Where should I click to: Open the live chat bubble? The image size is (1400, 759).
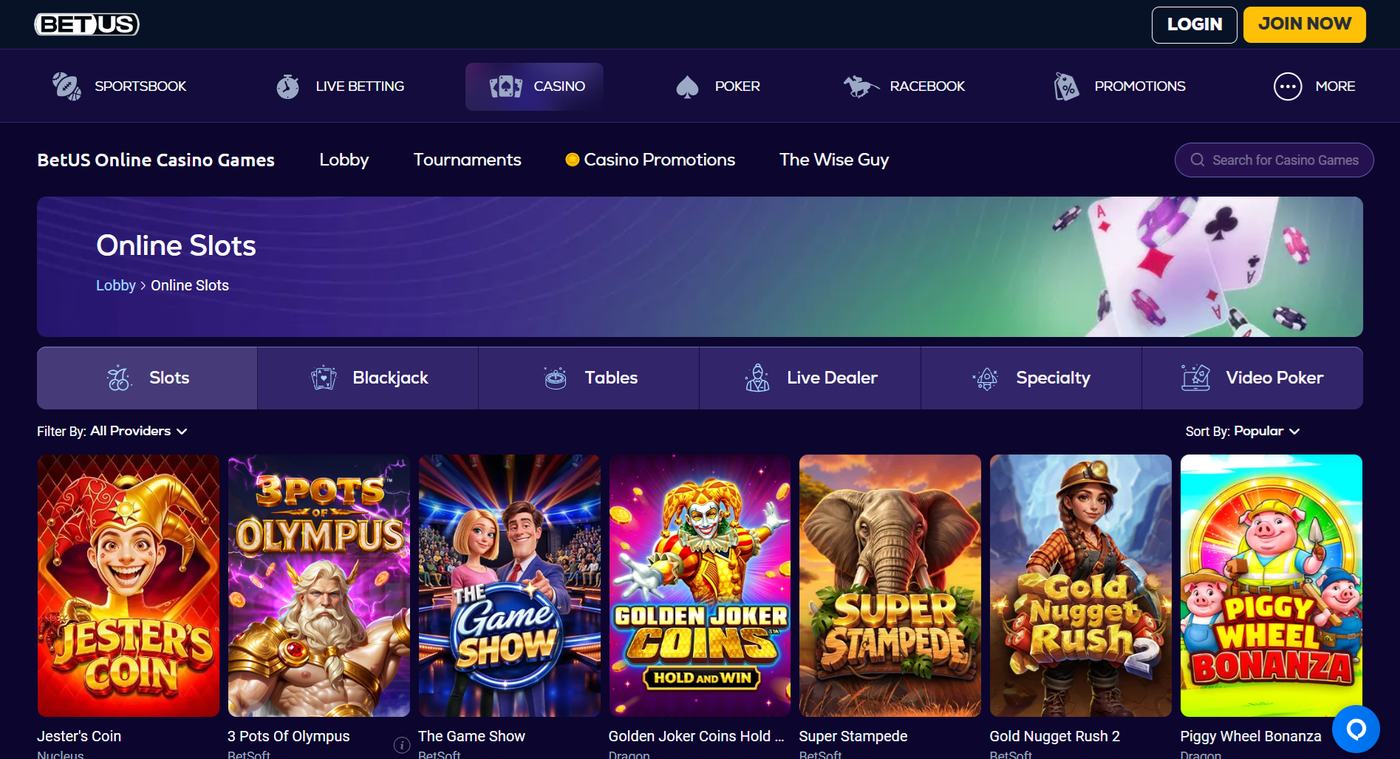pyautogui.click(x=1356, y=729)
